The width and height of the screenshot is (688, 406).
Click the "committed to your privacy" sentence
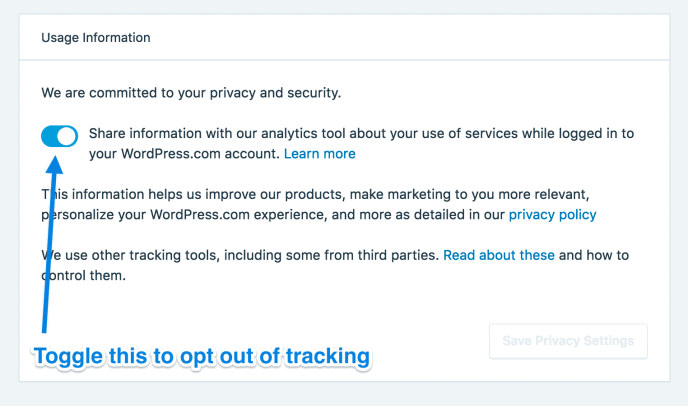point(191,93)
